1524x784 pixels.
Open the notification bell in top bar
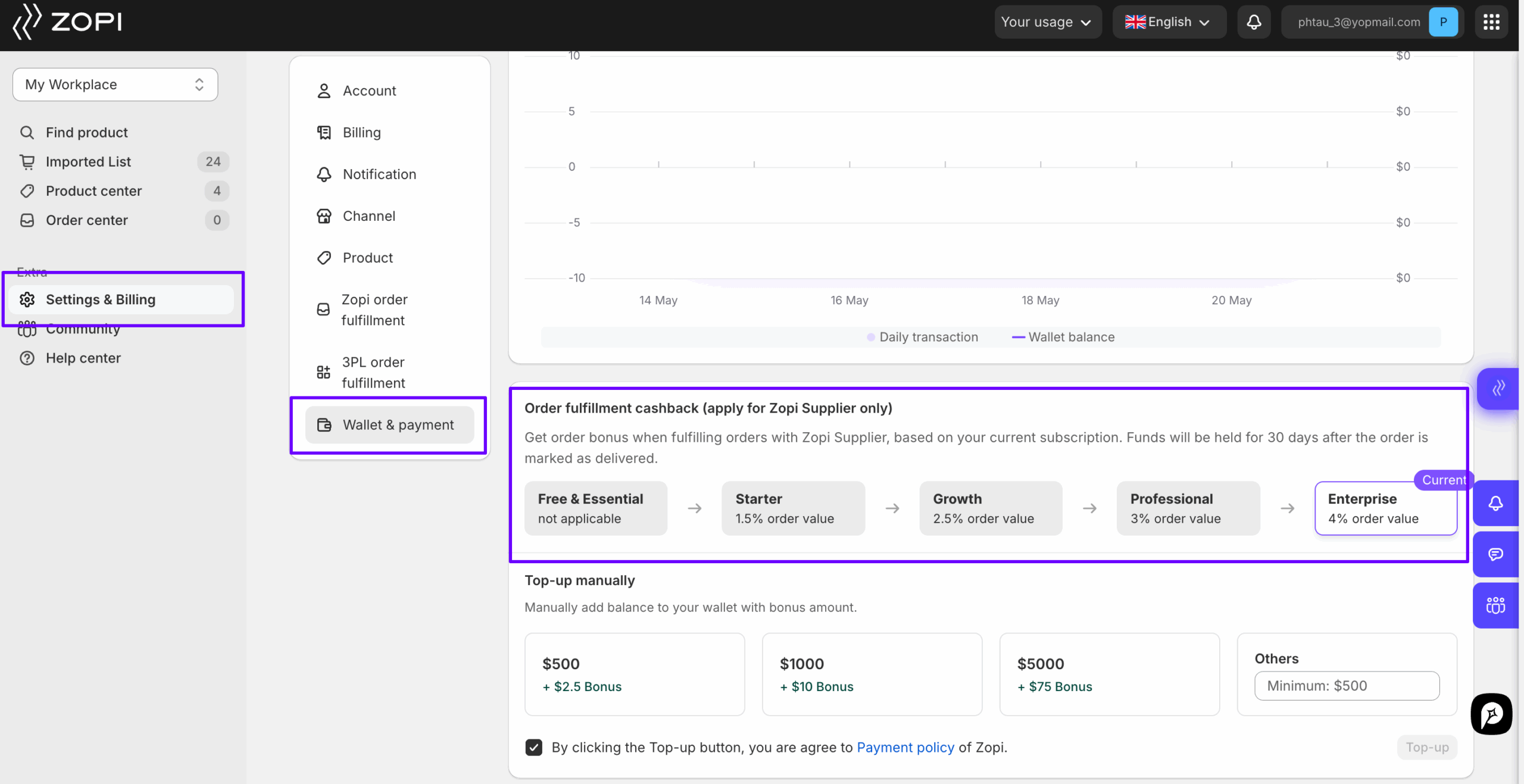point(1254,22)
